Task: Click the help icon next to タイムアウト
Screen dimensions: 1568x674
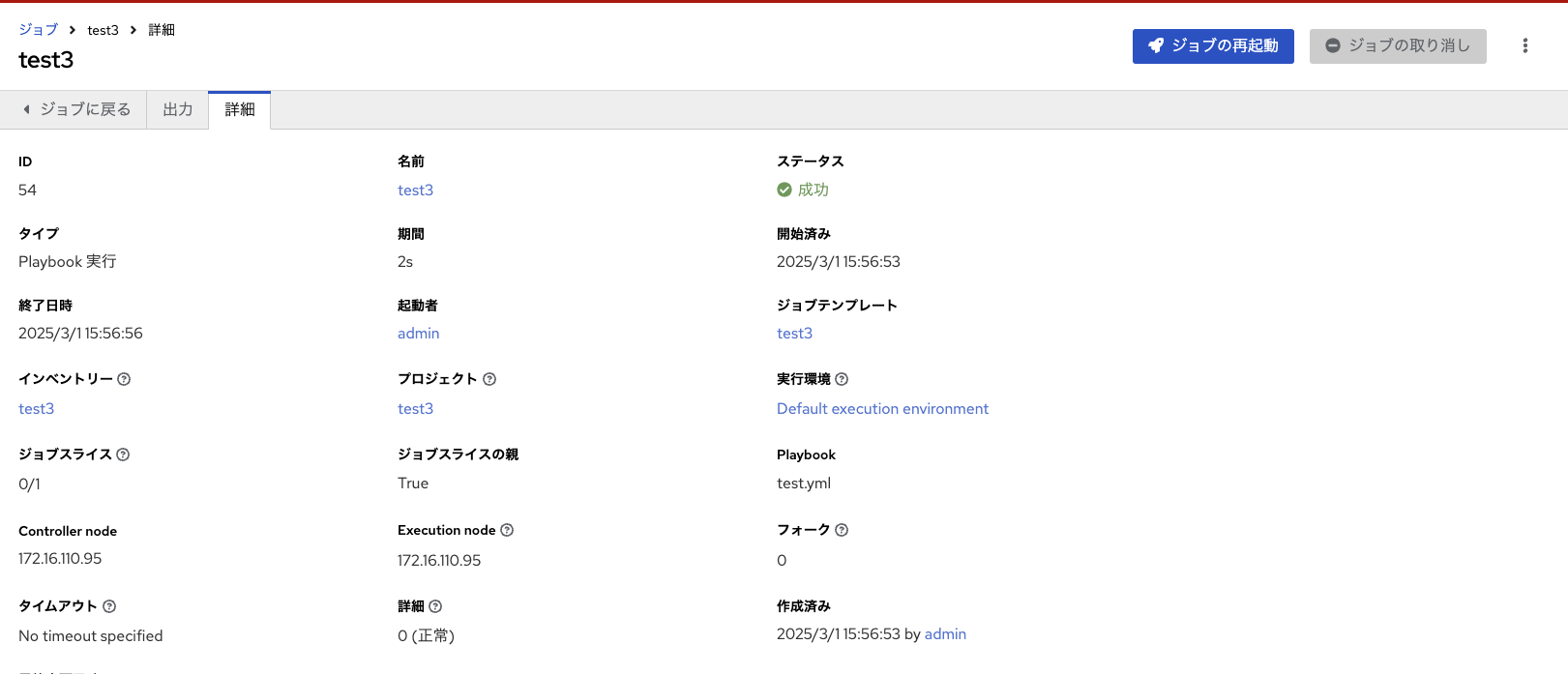Action: (109, 606)
